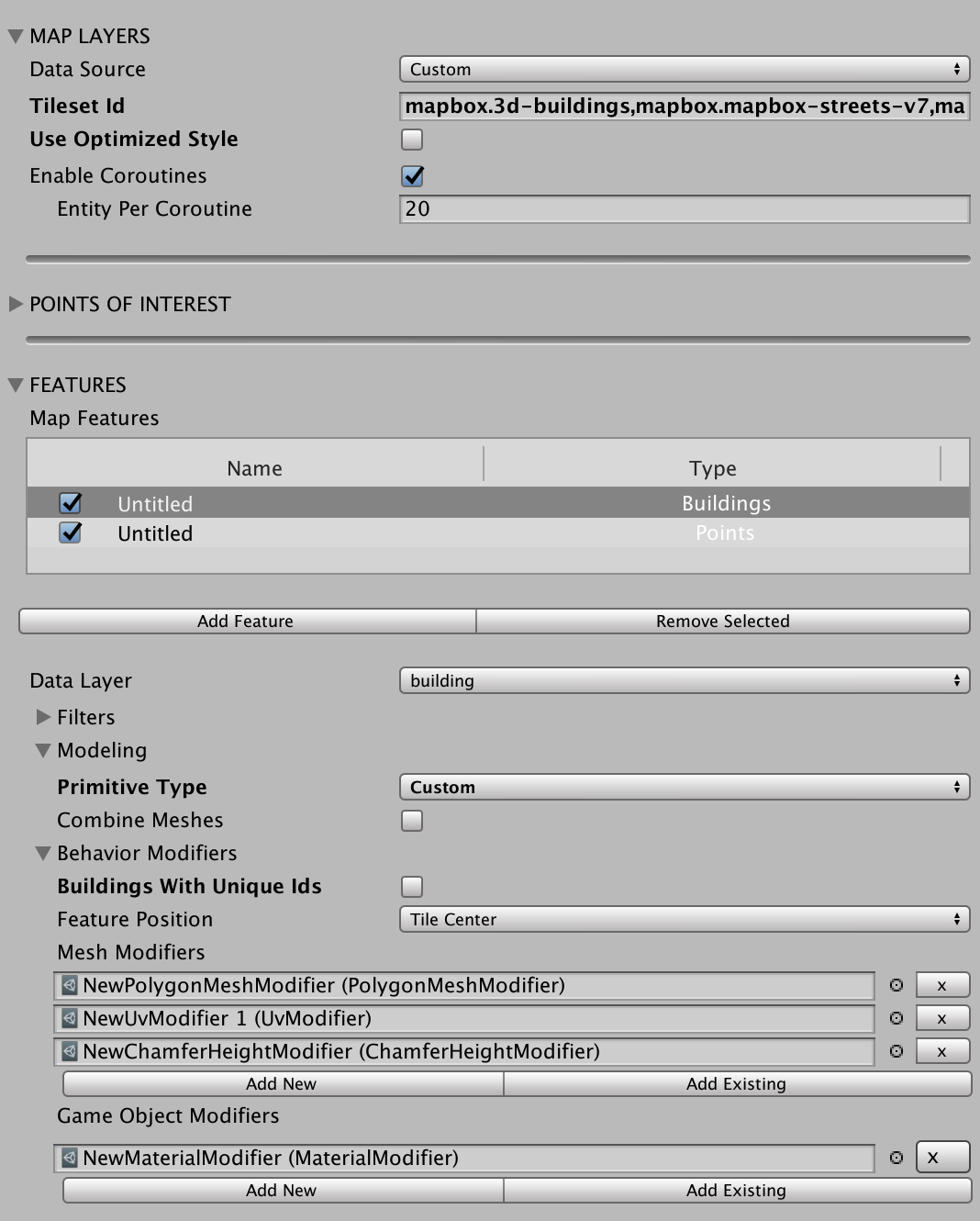The height and width of the screenshot is (1221, 980).
Task: Open object picker for NewChamferHeightModifier
Action: 895,1051
